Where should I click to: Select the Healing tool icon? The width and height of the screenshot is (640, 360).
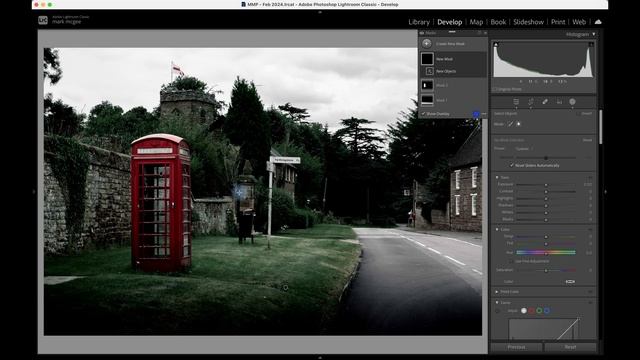[x=545, y=102]
